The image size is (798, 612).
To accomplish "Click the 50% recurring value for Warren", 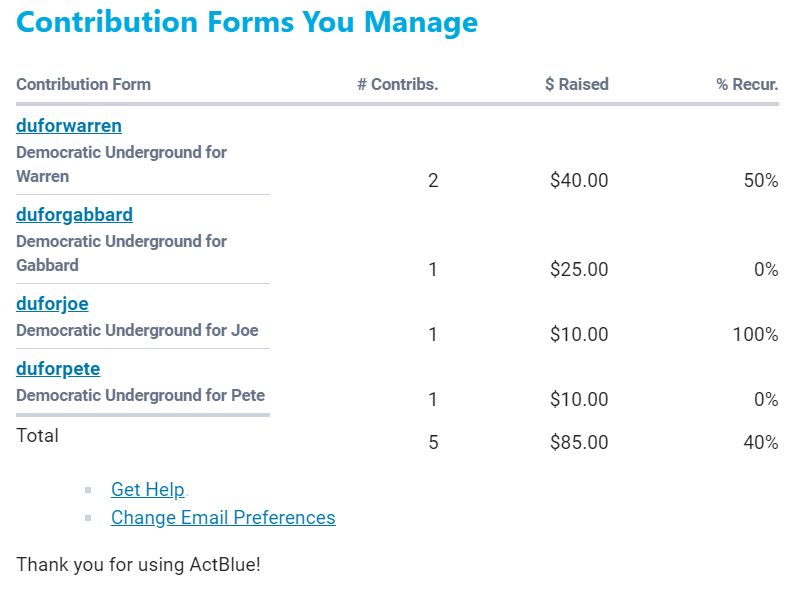I will (761, 181).
